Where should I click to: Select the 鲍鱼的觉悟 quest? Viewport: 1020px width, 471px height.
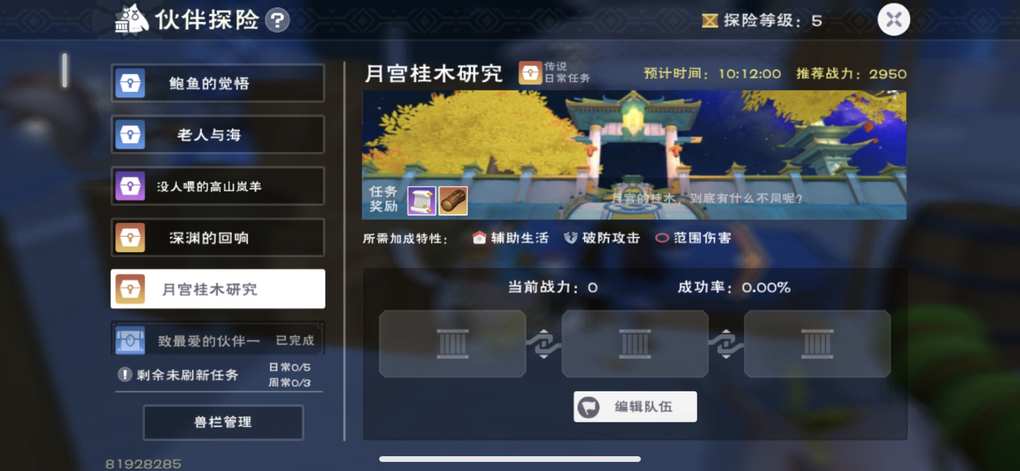pyautogui.click(x=218, y=83)
